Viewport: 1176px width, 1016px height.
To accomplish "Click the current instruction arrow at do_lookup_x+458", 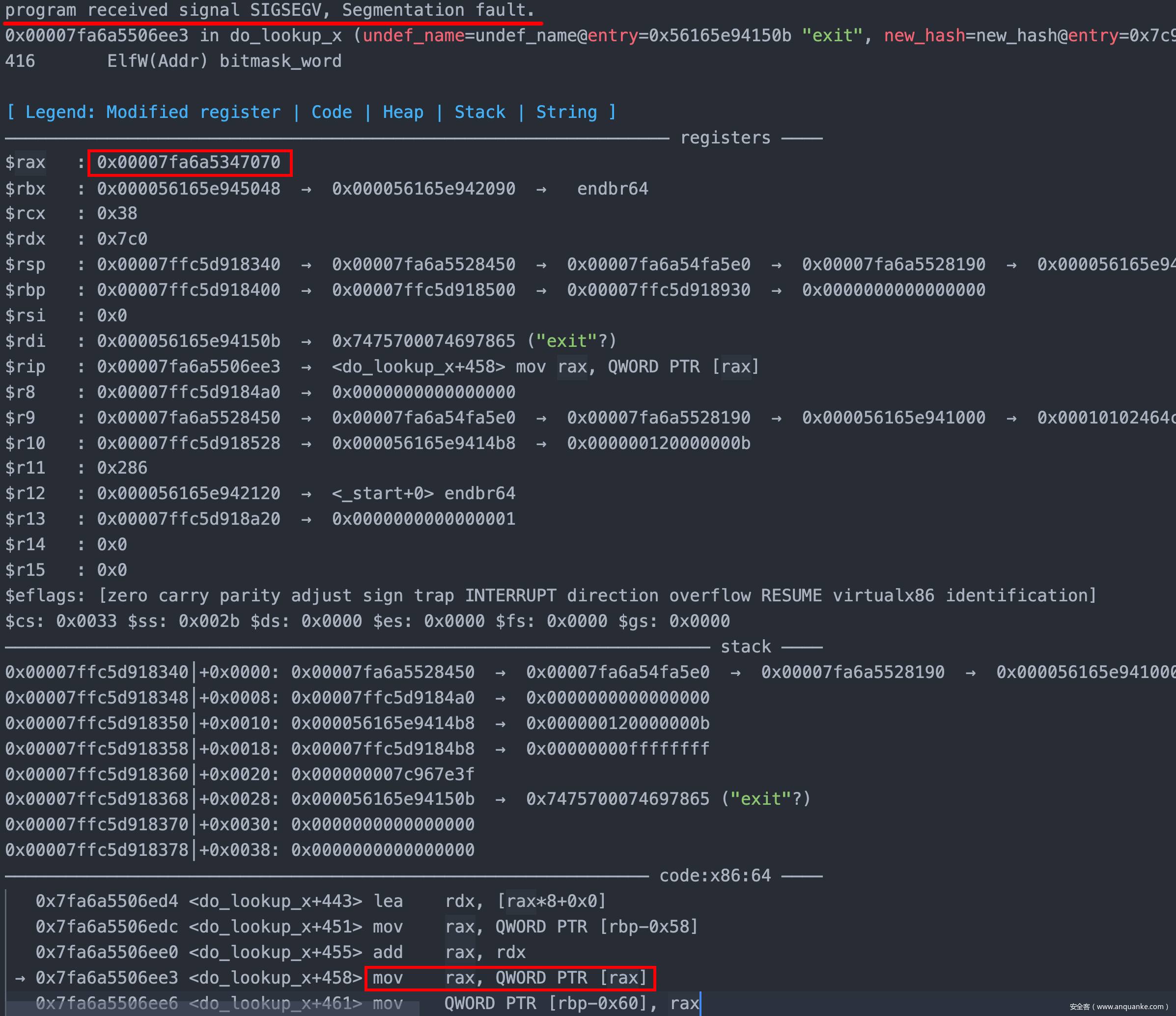I will [20, 978].
